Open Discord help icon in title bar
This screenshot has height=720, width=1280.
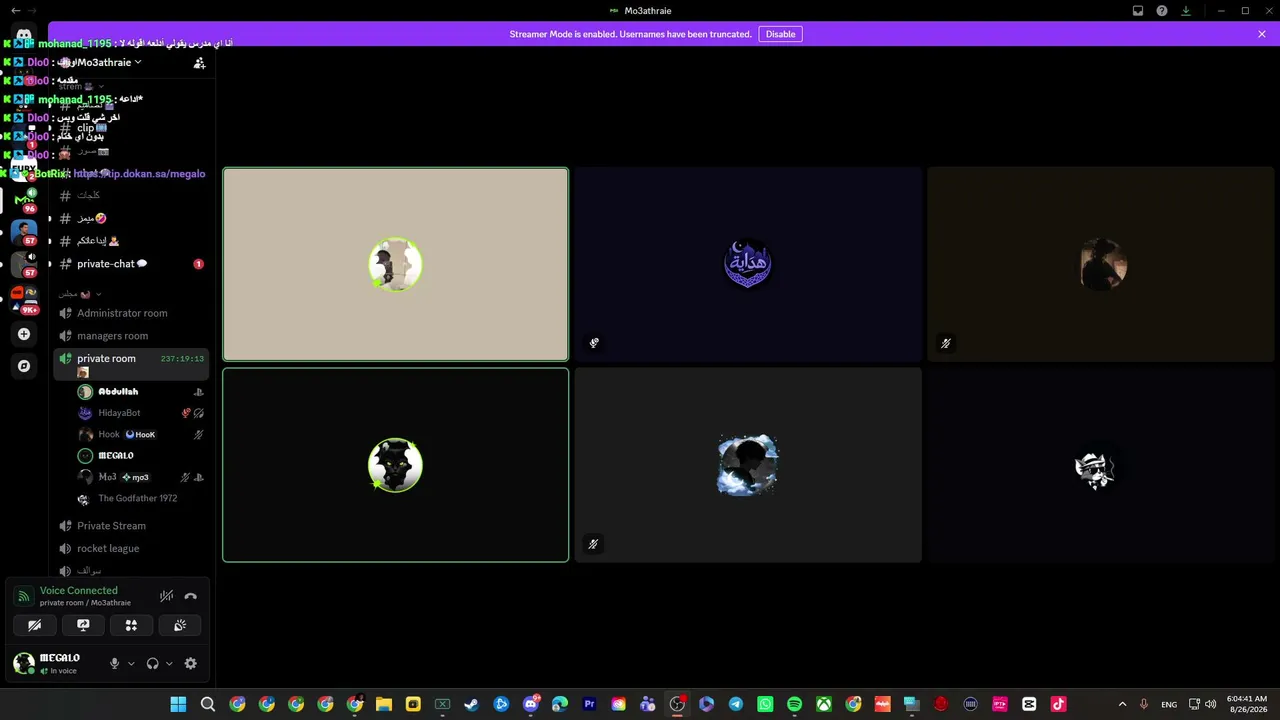(x=1162, y=11)
